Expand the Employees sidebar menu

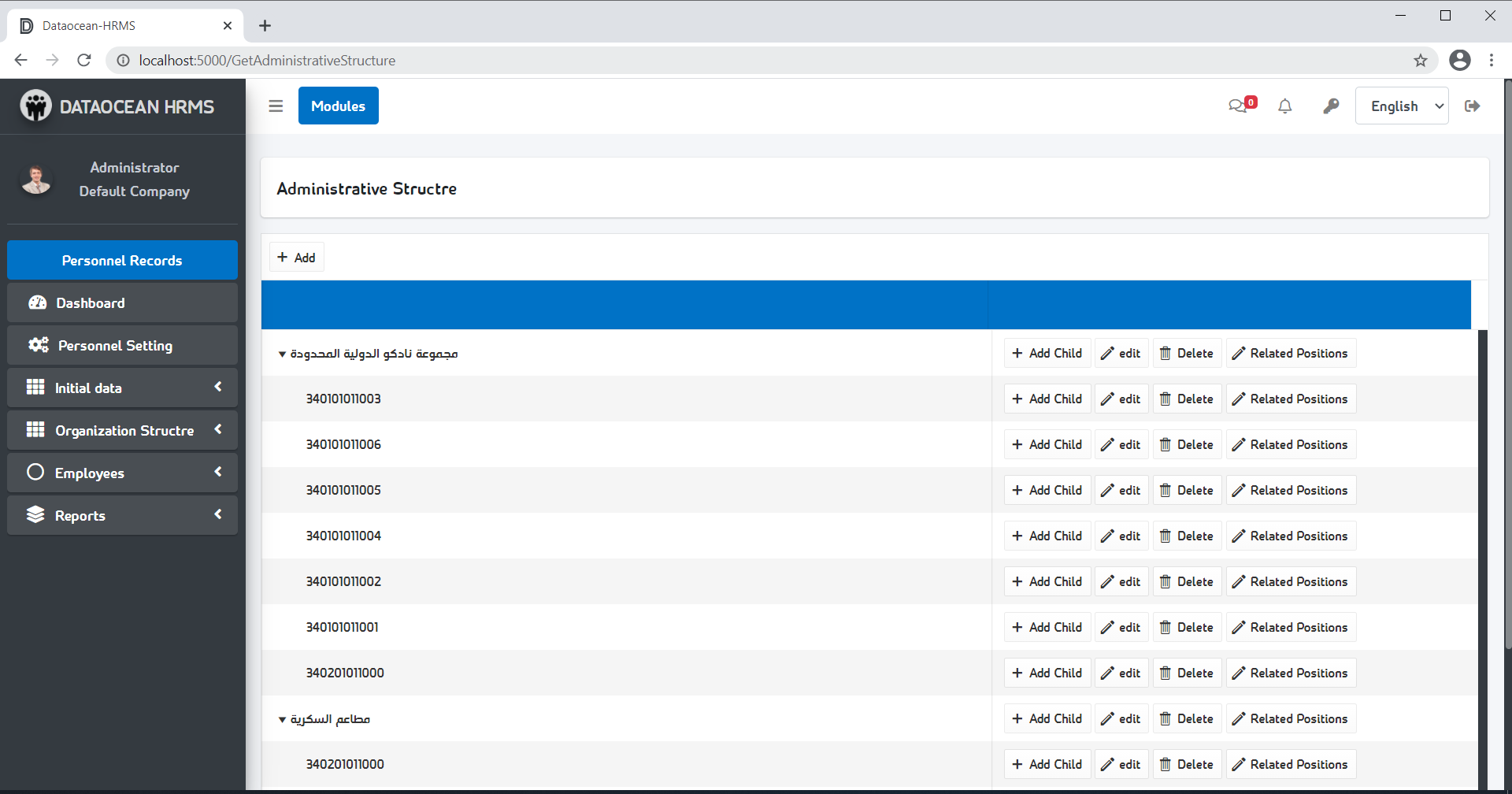[x=122, y=473]
